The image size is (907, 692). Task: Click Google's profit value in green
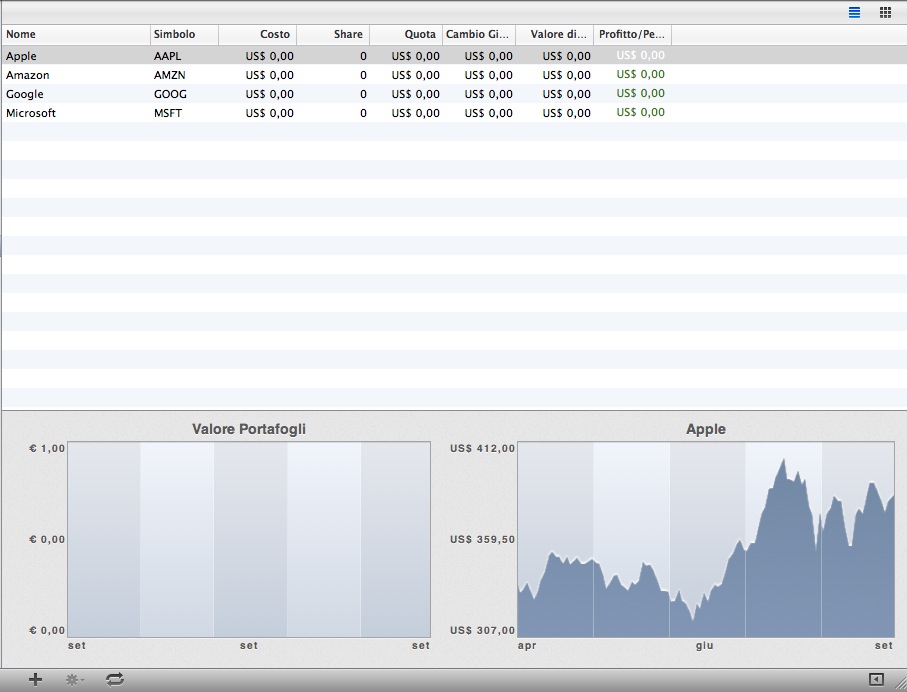640,93
